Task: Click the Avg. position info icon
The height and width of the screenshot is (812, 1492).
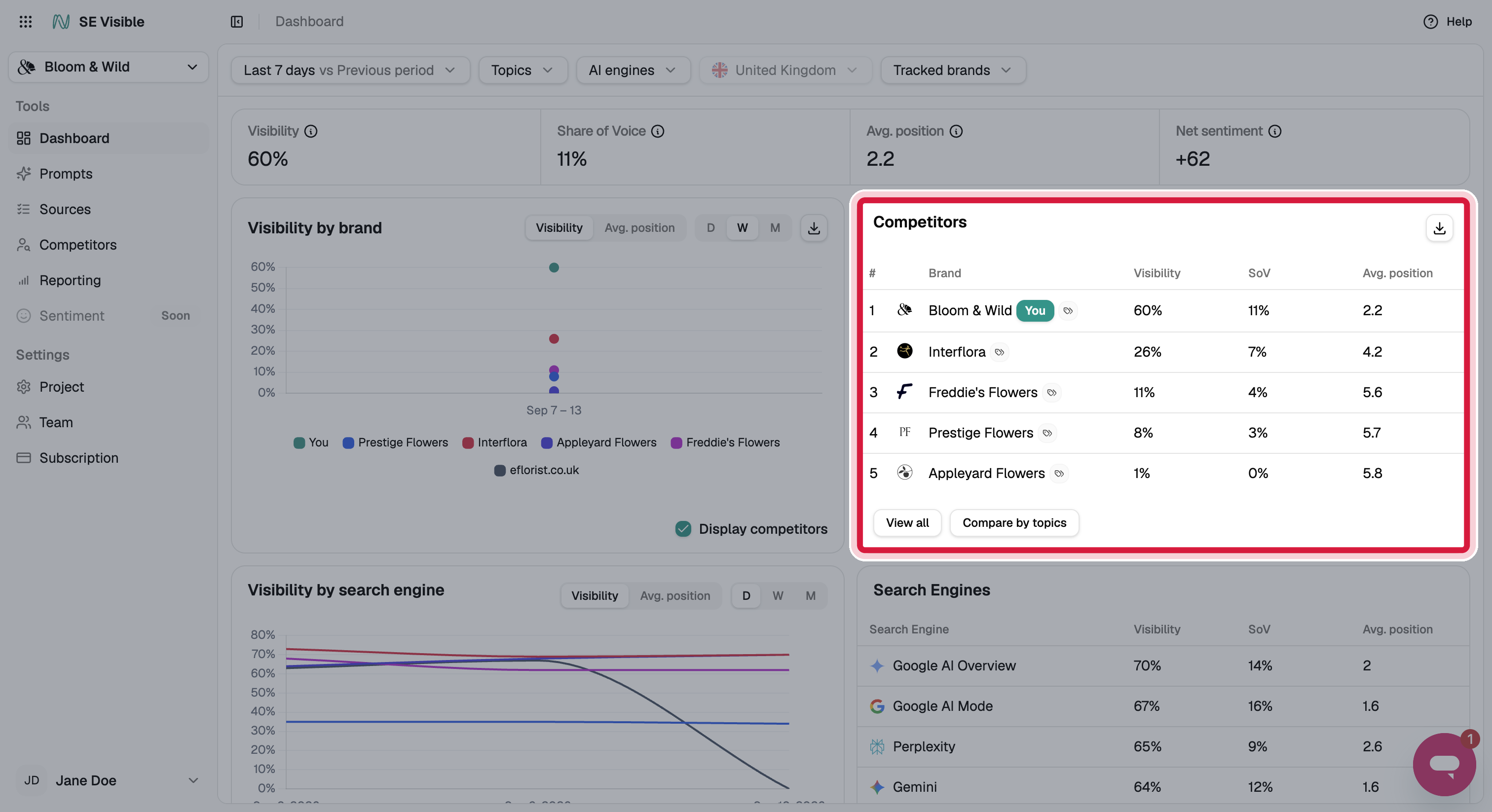Action: 956,132
